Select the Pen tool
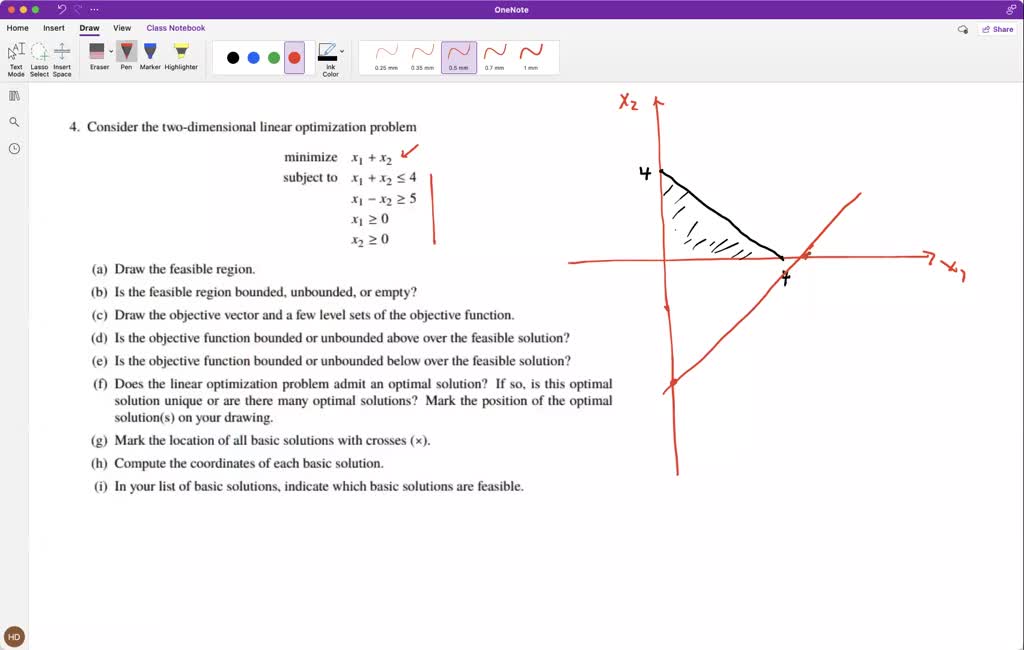The image size is (1024, 650). tap(126, 56)
